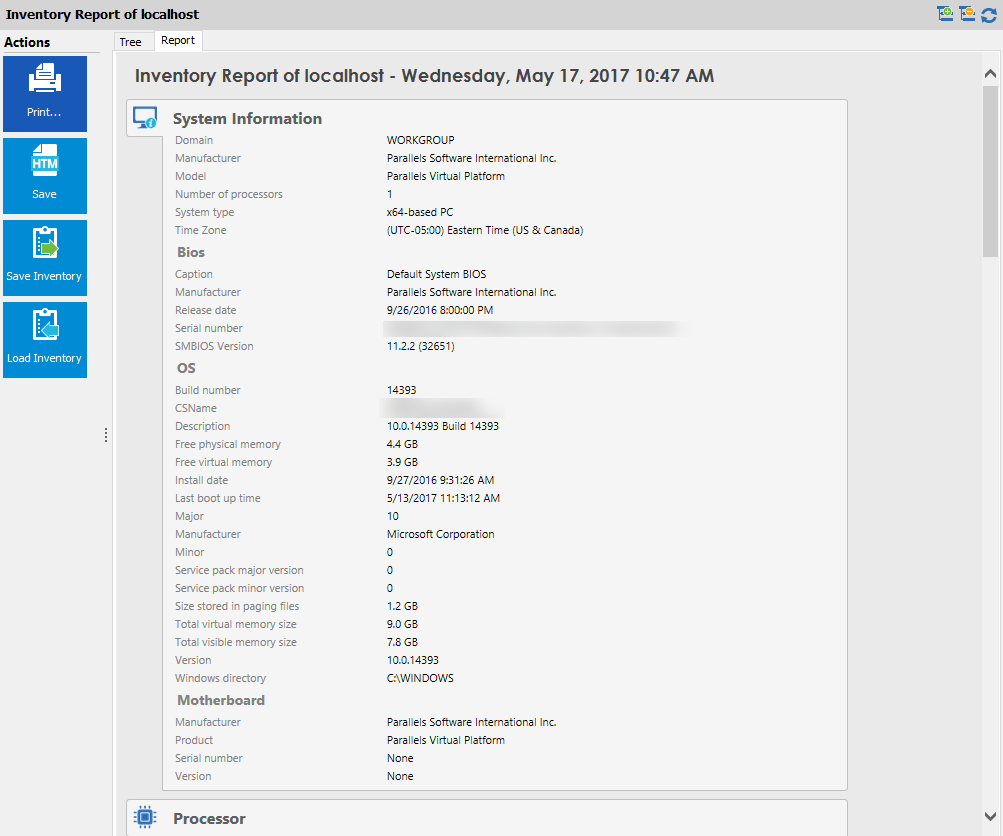1003x836 pixels.
Task: Click the Processor chip icon
Action: point(145,818)
